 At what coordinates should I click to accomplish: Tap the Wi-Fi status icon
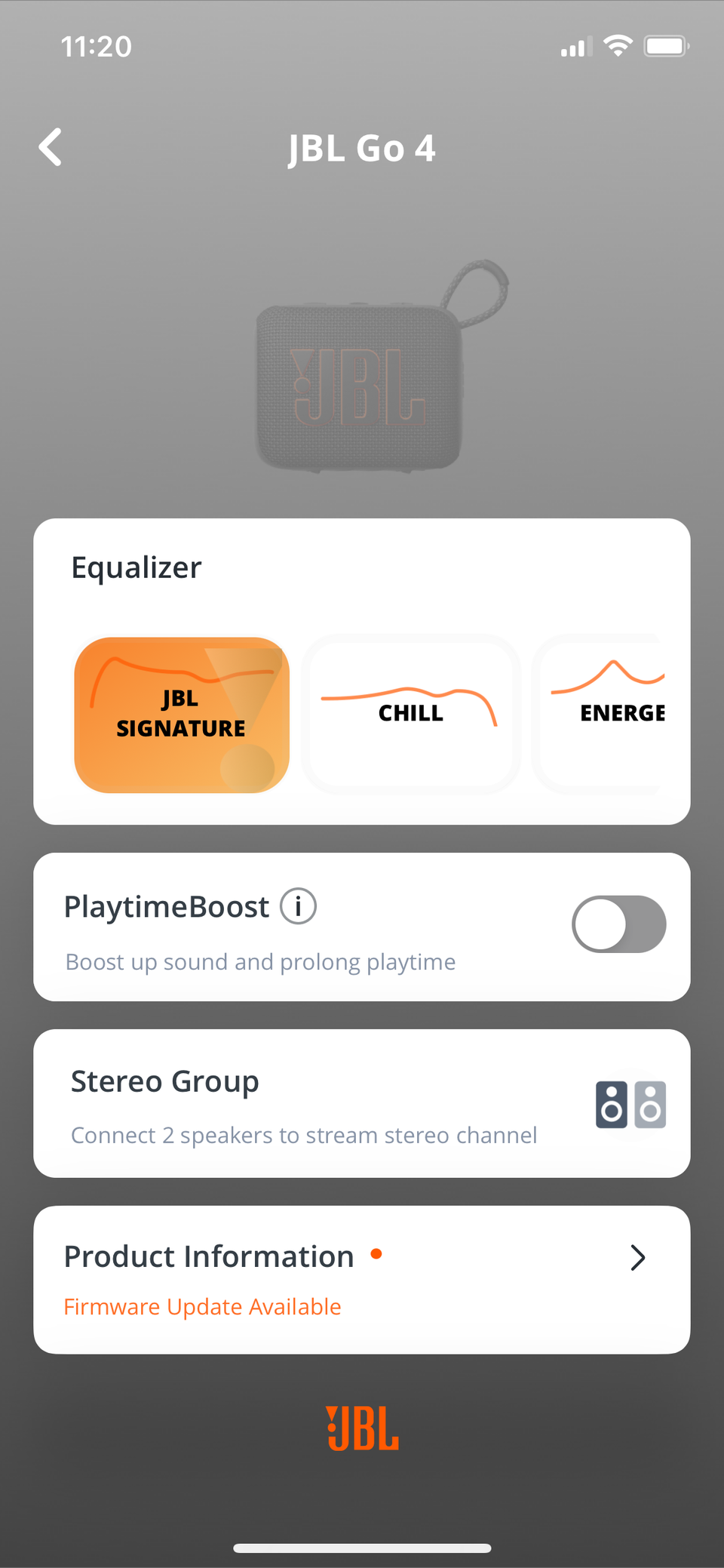point(618,46)
